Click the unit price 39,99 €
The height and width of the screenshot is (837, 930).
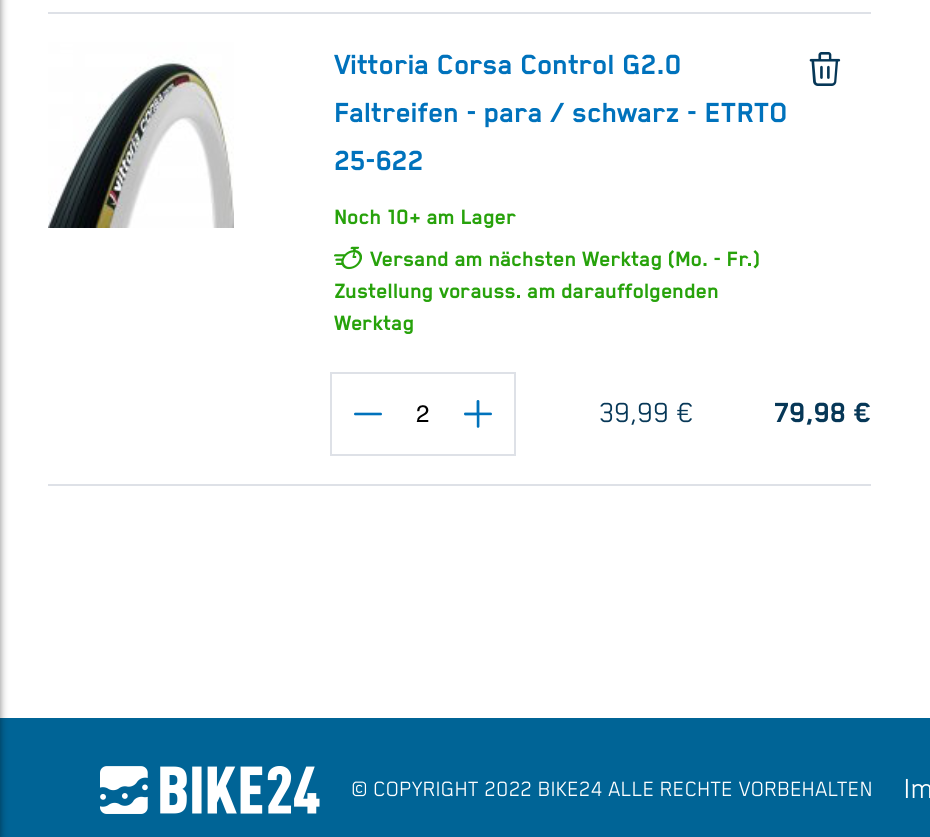(x=645, y=413)
